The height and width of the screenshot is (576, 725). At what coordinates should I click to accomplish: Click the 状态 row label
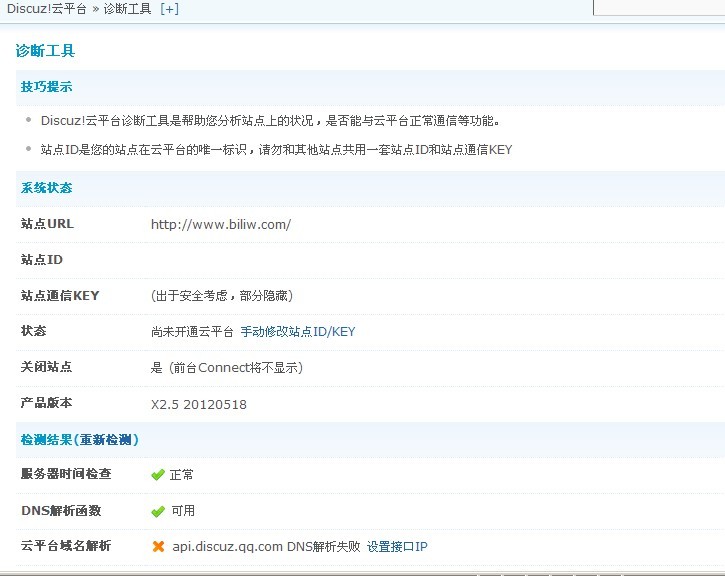(33, 331)
